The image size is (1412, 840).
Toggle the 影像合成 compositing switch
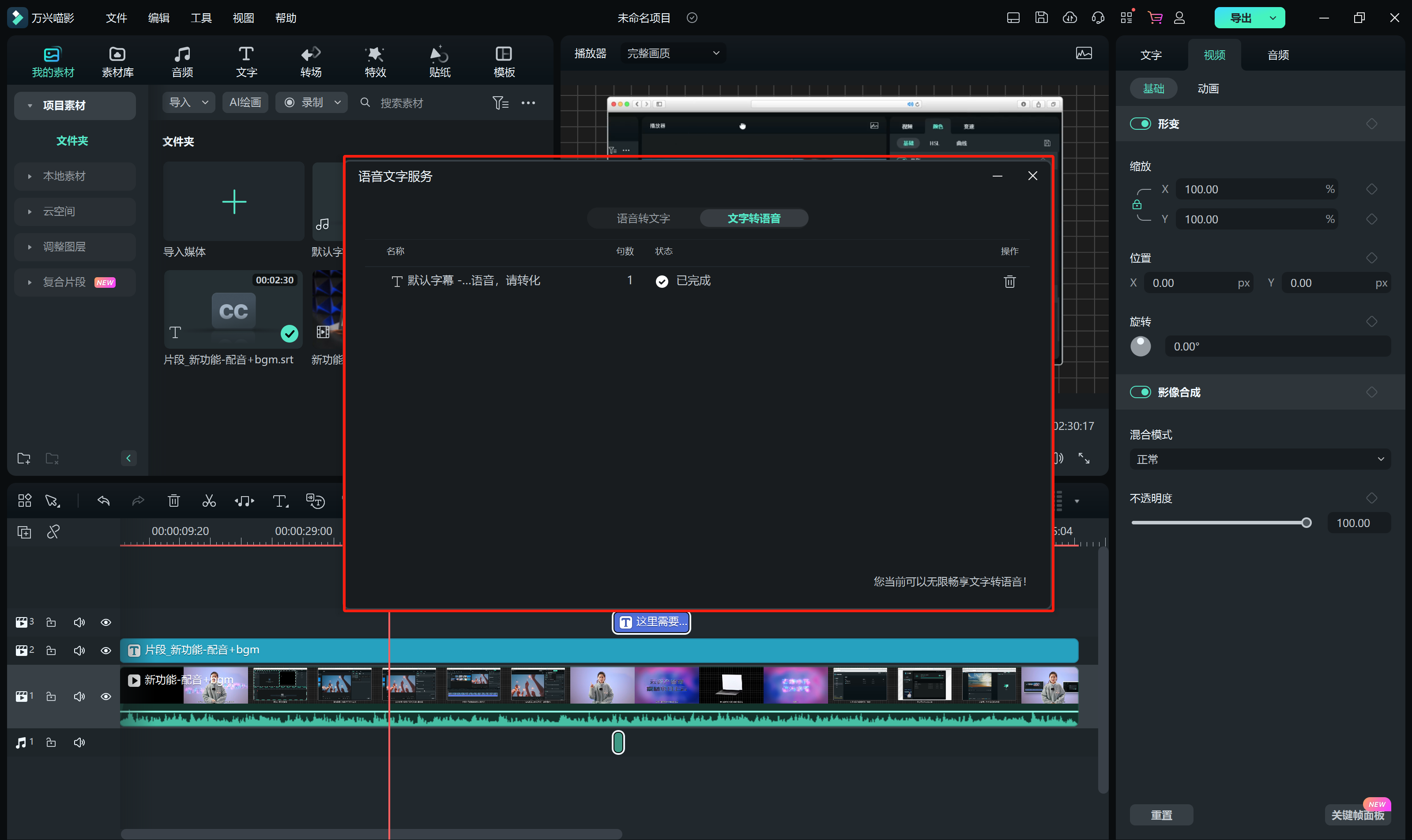coord(1140,392)
